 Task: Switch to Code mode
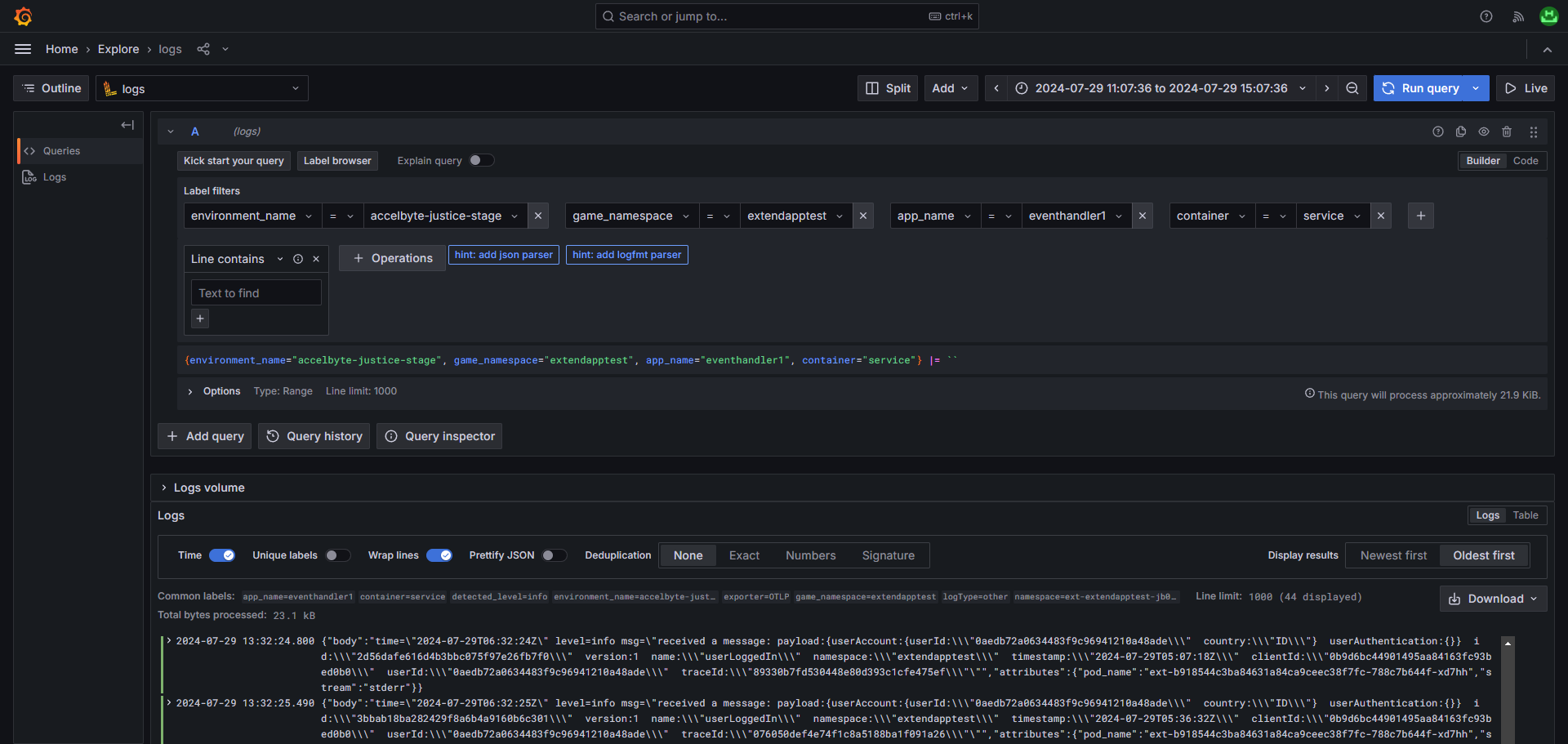[1526, 161]
